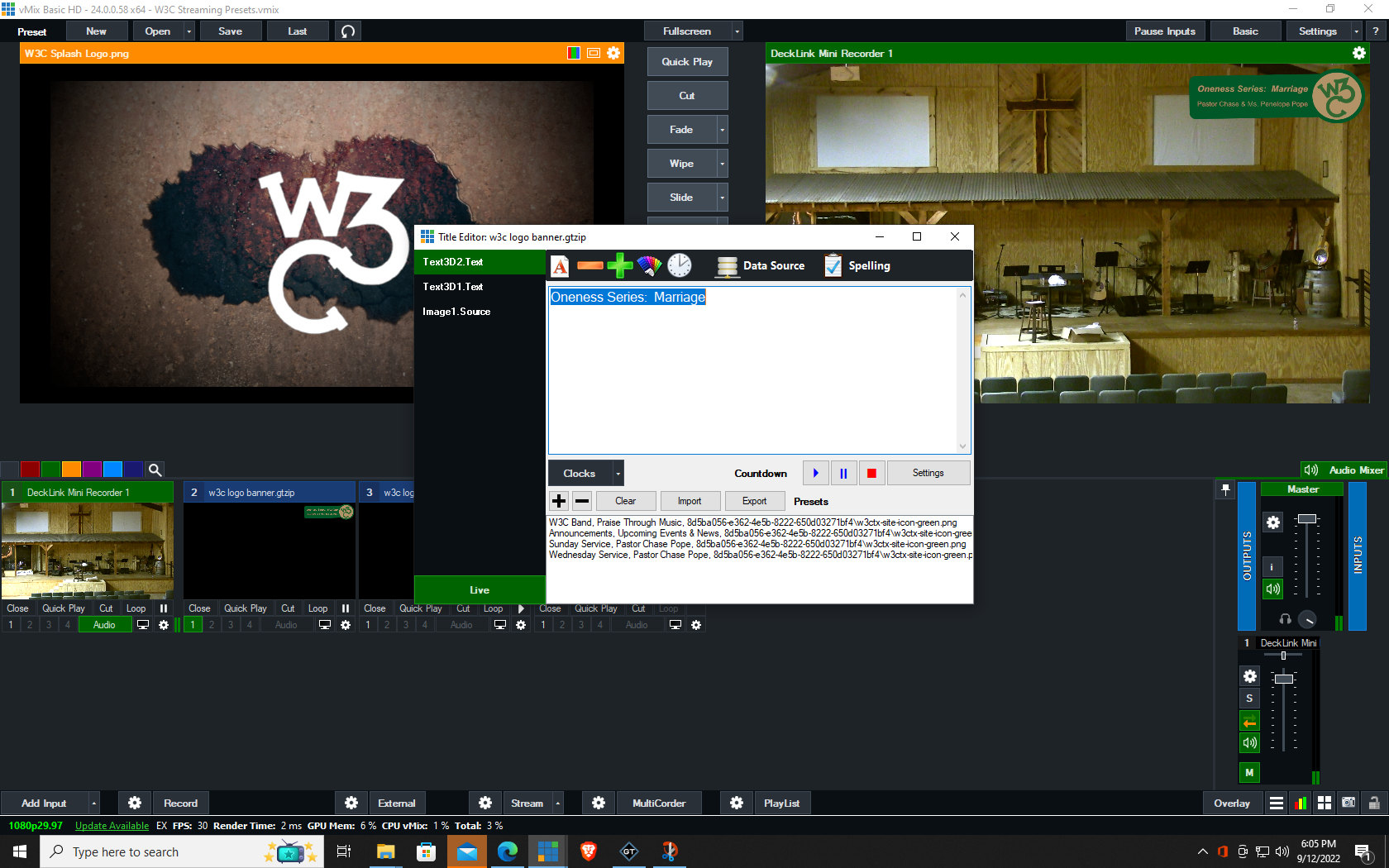Click the green Live button in Title Editor
The height and width of the screenshot is (868, 1389).
pyautogui.click(x=480, y=589)
